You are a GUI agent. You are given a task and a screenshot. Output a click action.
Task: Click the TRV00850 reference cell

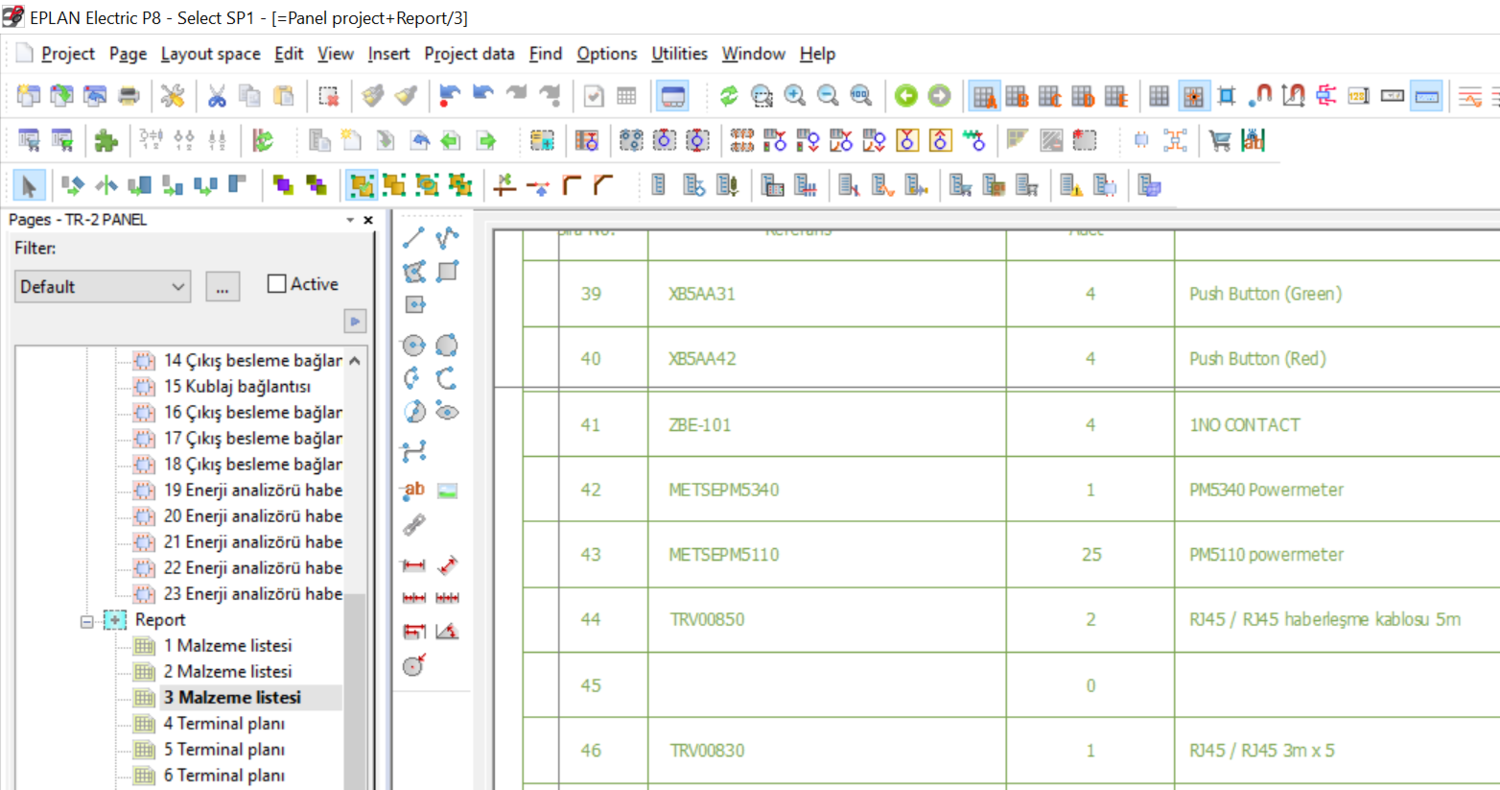click(827, 620)
